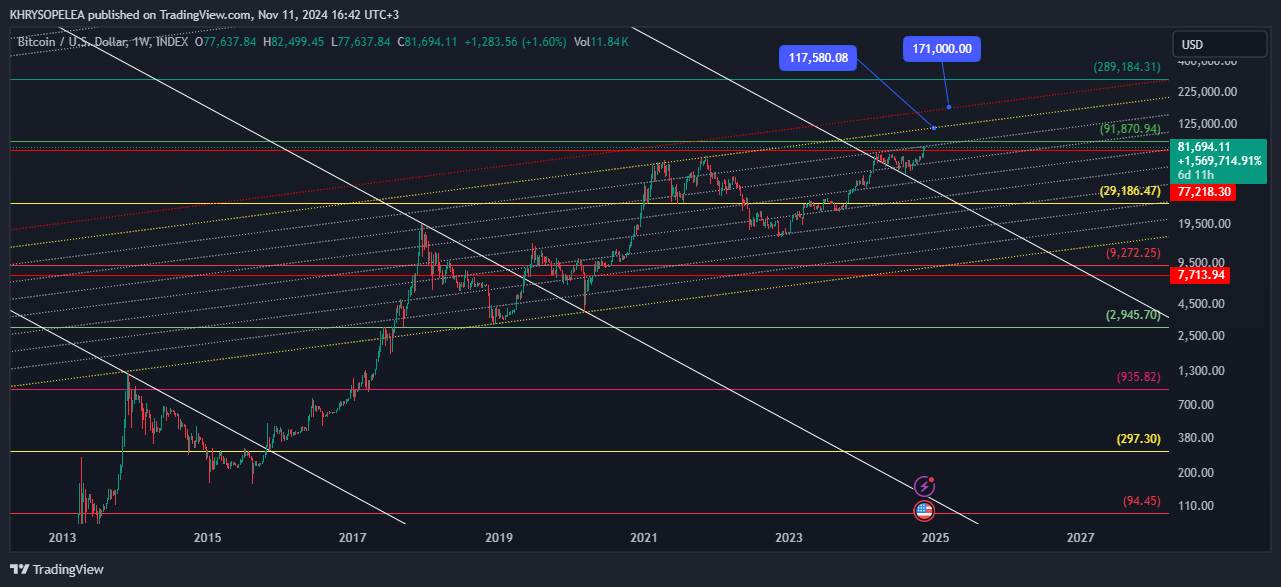The width and height of the screenshot is (1281, 587).
Task: Select the 171,000.00 price callout label
Action: pos(942,48)
